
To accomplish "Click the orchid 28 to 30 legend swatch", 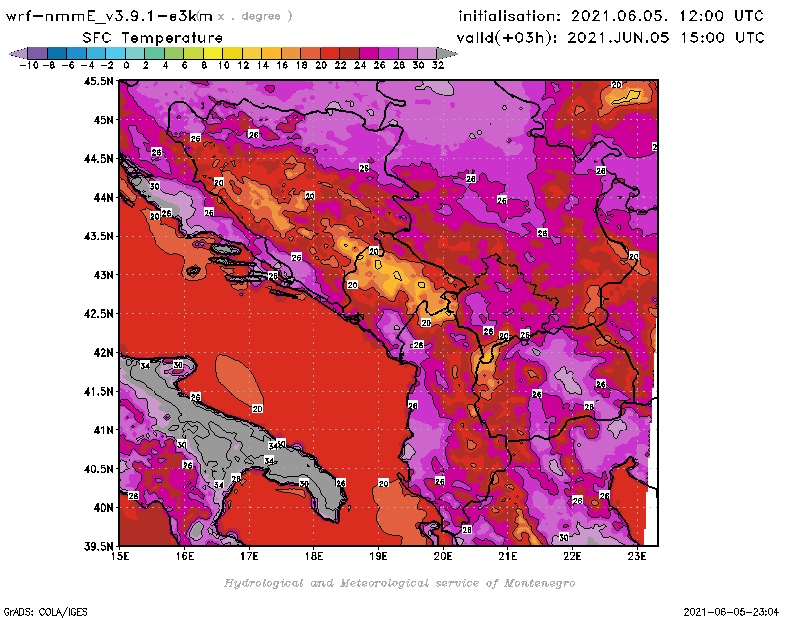I will click(407, 53).
